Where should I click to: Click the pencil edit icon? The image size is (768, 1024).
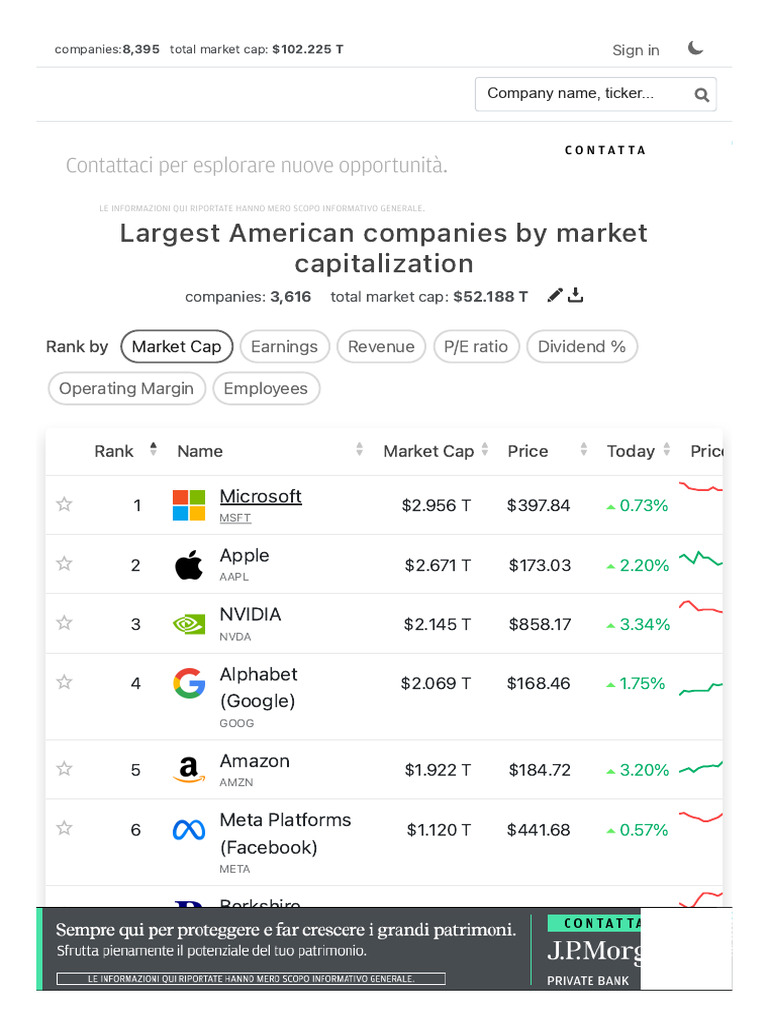tap(556, 295)
